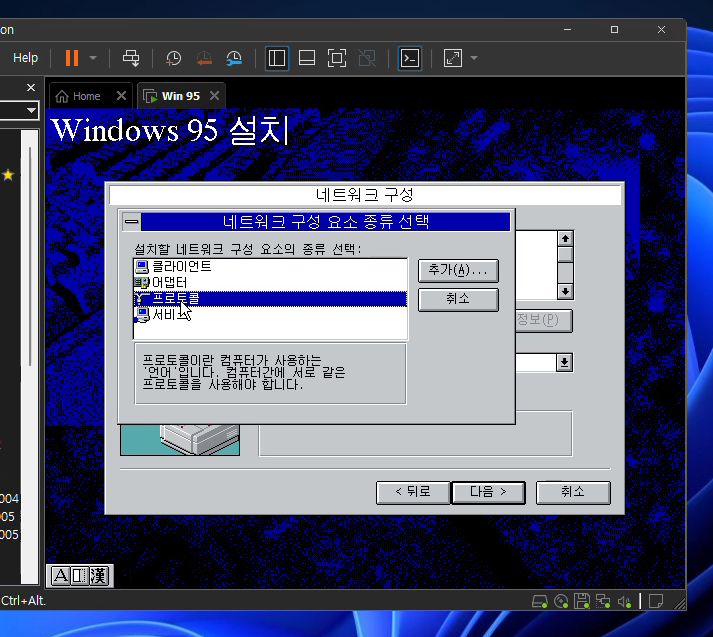The height and width of the screenshot is (637, 713).
Task: Select 클라이언트 in the component list
Action: coord(271,266)
